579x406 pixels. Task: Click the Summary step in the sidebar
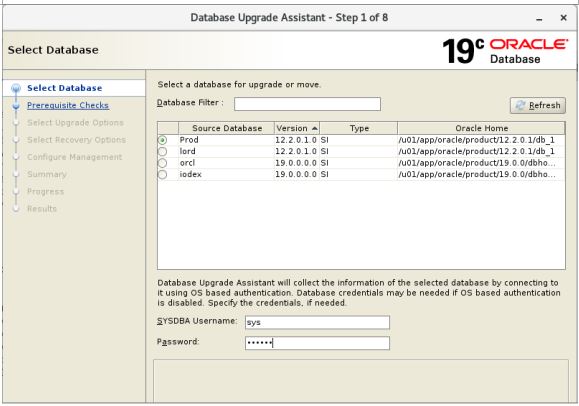pos(47,174)
